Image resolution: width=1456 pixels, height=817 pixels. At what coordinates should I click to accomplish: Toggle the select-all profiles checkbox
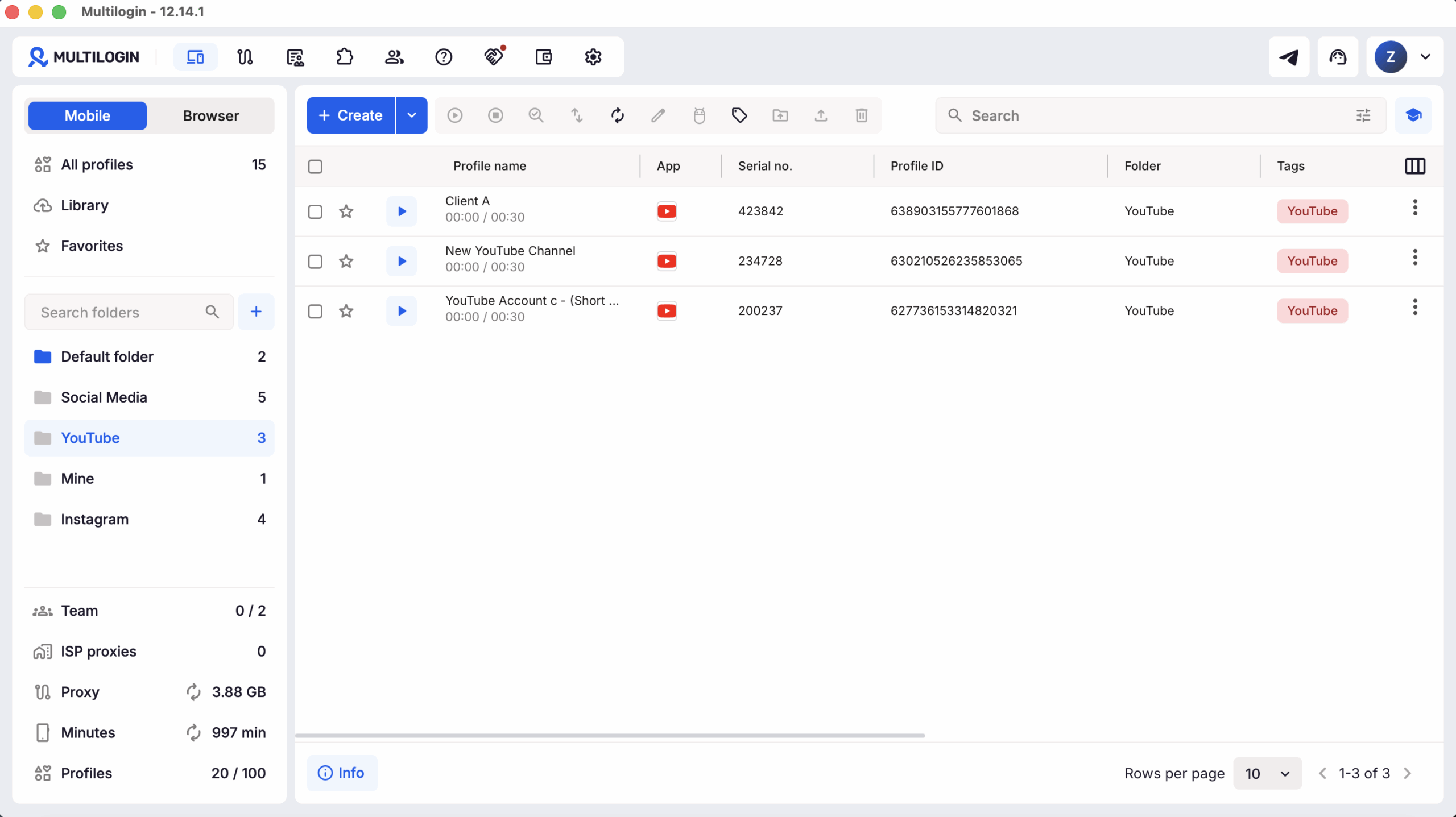click(315, 167)
